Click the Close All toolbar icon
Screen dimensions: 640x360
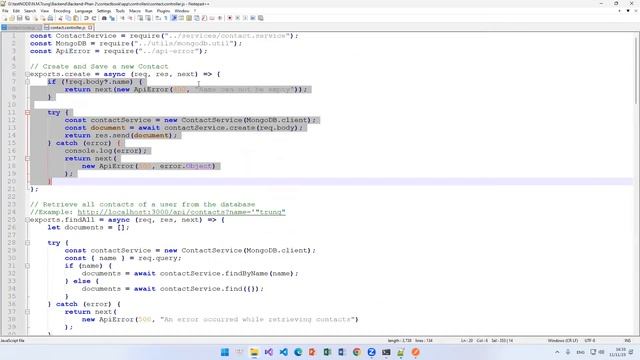44,18
